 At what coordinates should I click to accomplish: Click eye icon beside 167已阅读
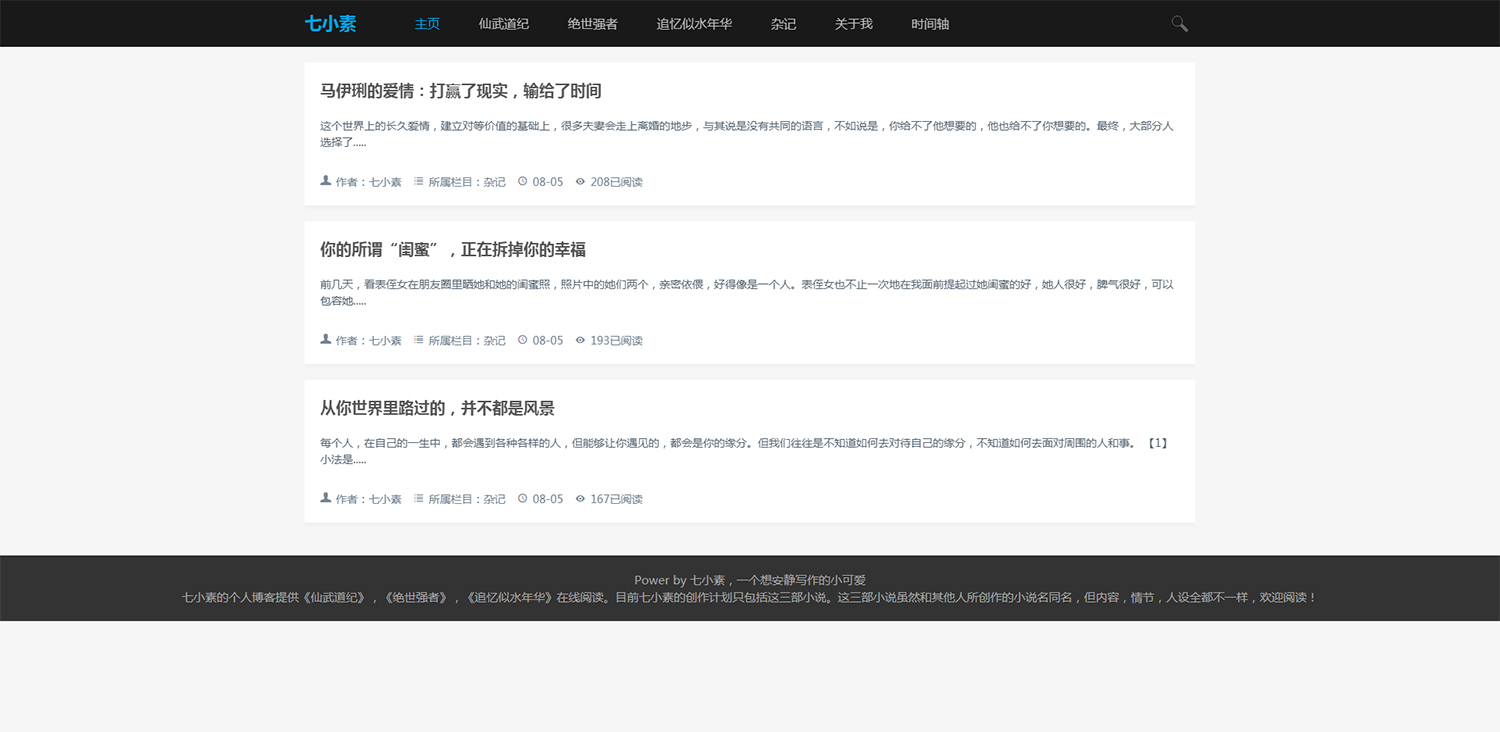(580, 499)
